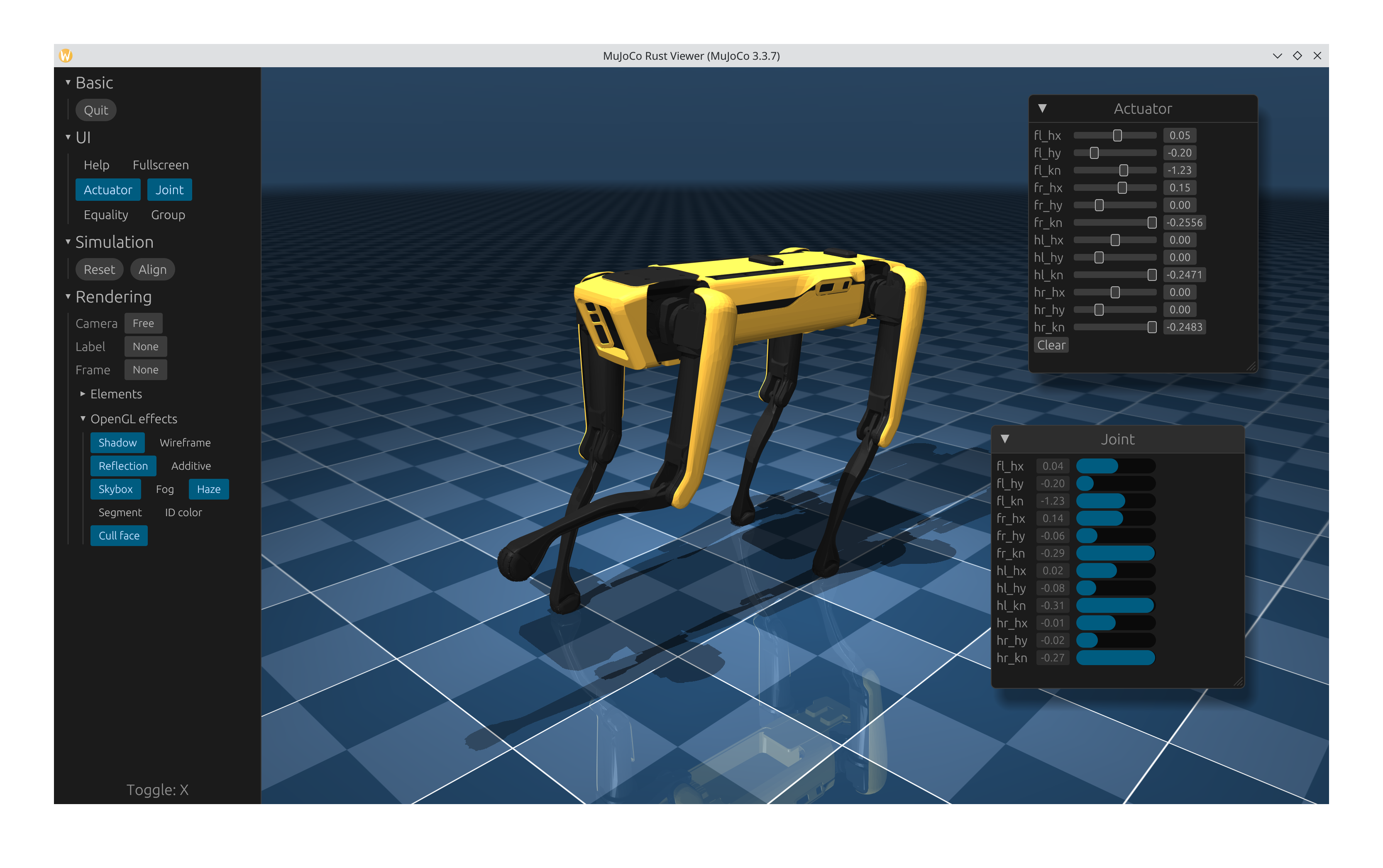Disable Shadow rendering
Viewport: 1383px width, 868px height.
(x=118, y=443)
